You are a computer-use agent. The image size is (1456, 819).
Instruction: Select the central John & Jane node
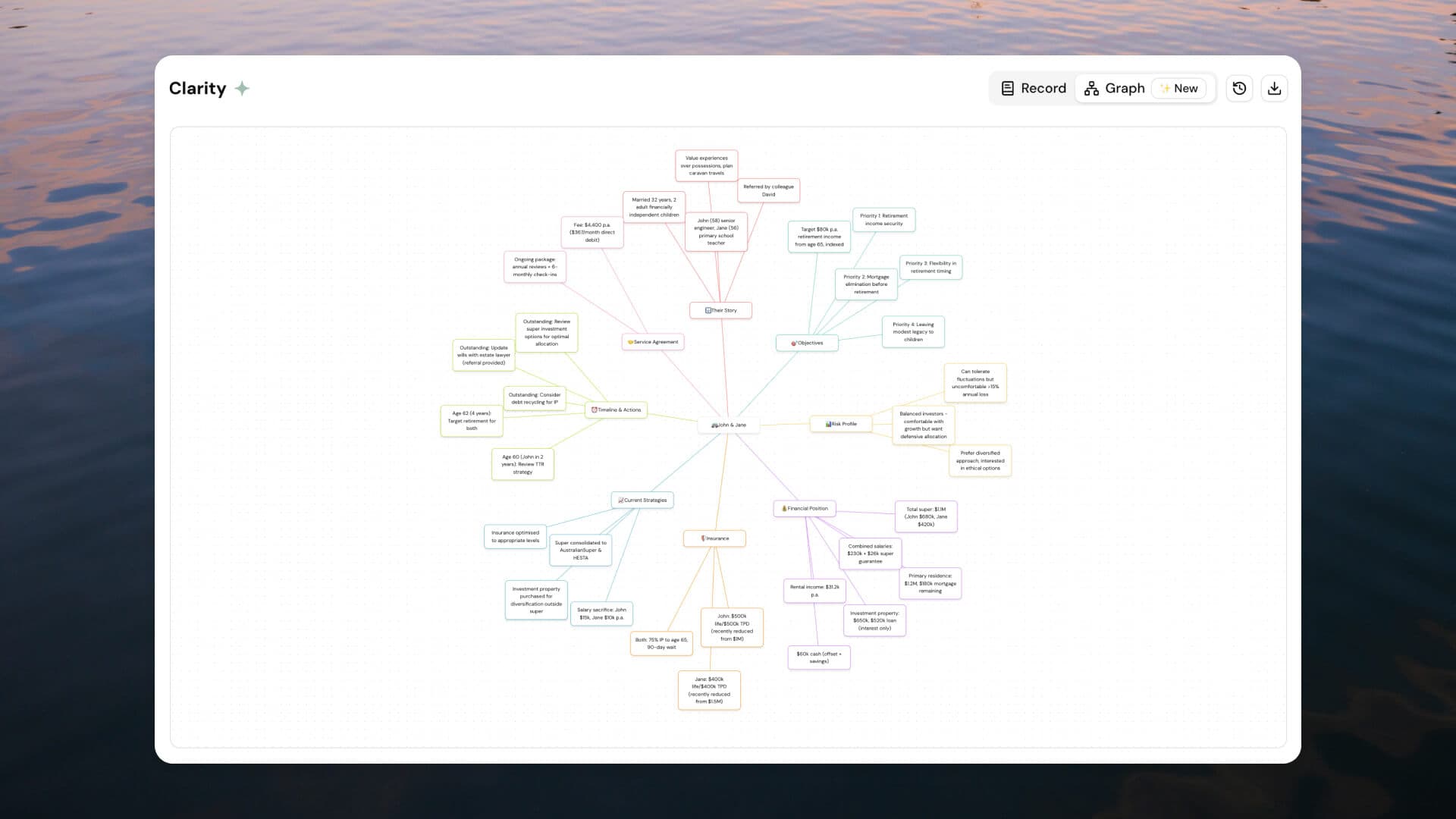(x=728, y=425)
